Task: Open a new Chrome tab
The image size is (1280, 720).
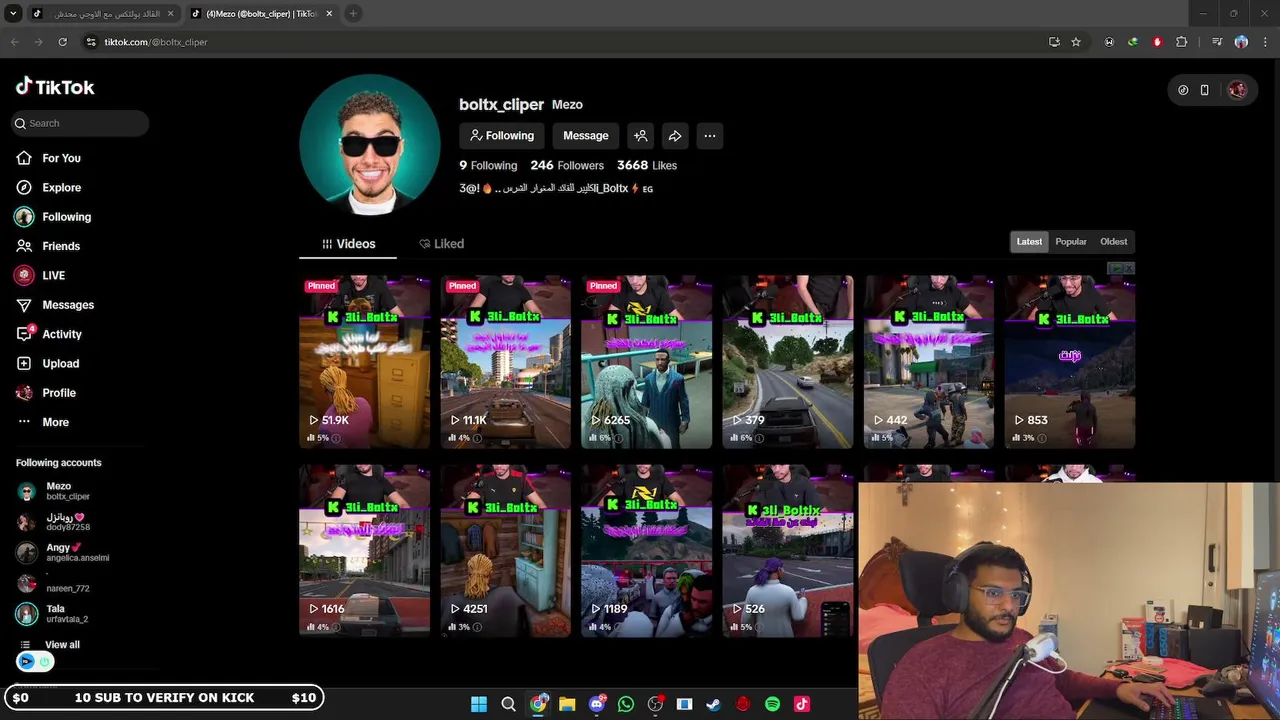Action: (353, 14)
